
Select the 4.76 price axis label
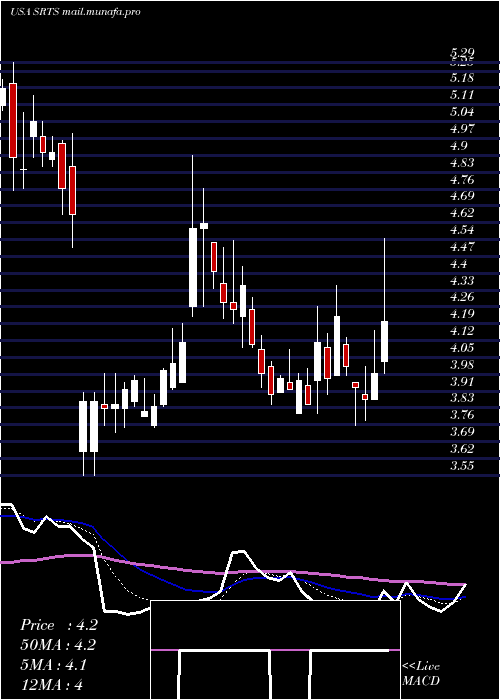pyautogui.click(x=462, y=179)
